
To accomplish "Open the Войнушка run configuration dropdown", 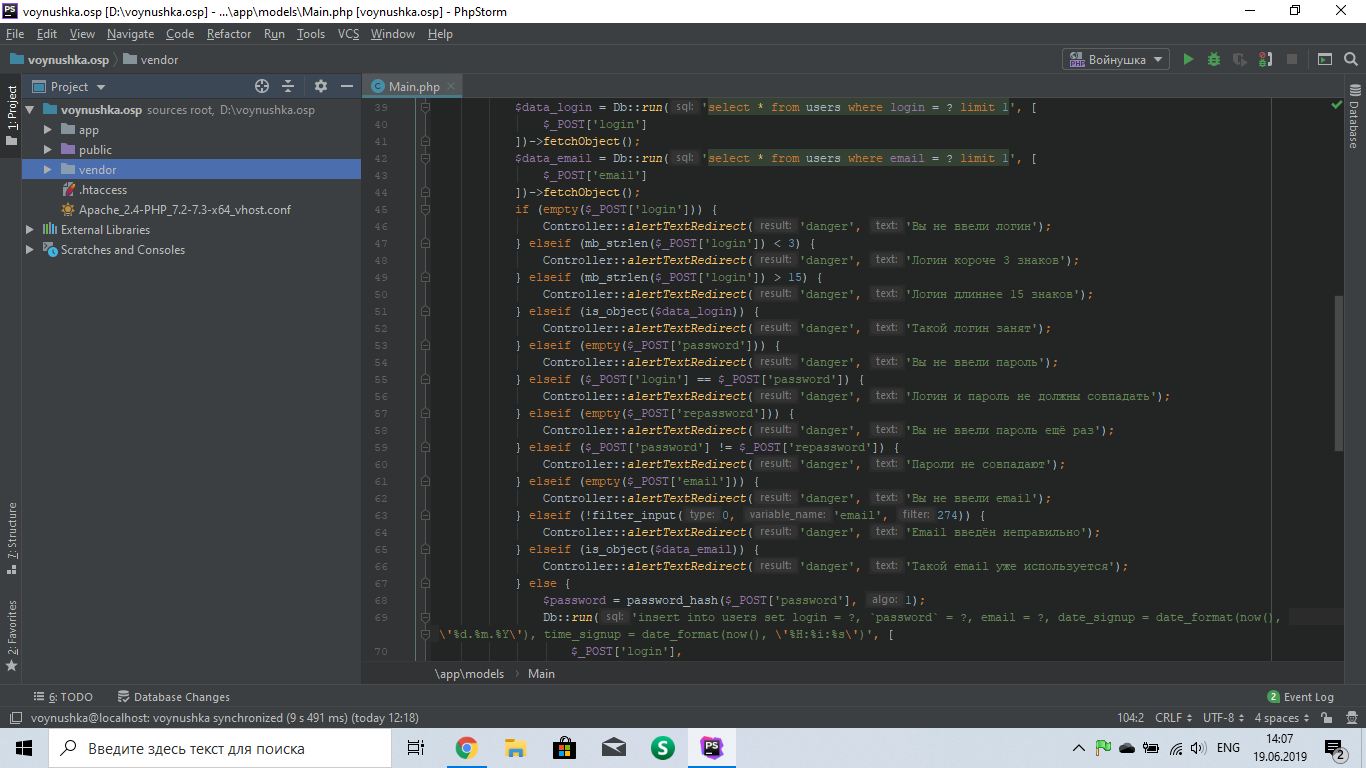I will (x=1116, y=60).
